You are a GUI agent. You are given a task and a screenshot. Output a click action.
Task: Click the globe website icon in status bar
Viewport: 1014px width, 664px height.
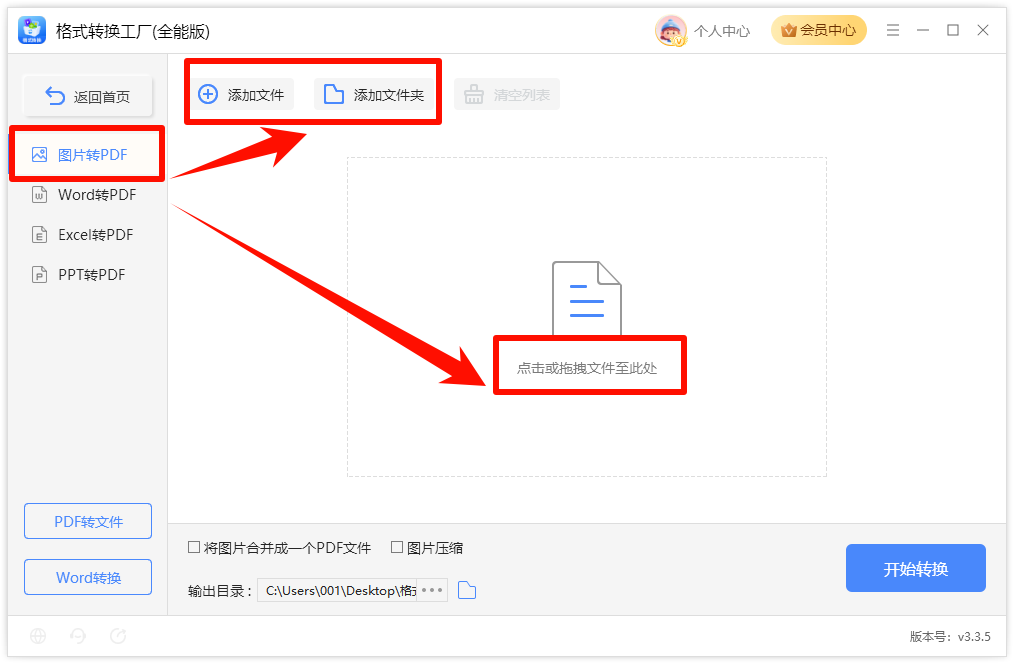[x=38, y=636]
